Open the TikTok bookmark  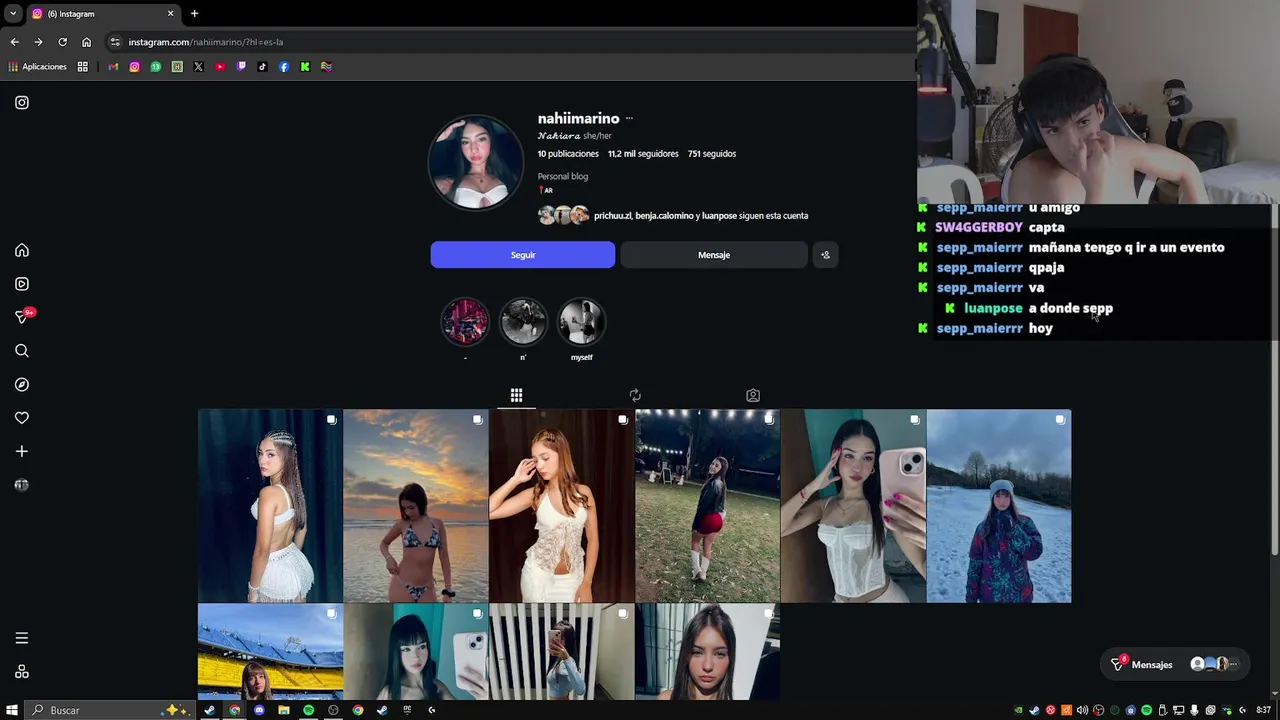(263, 67)
